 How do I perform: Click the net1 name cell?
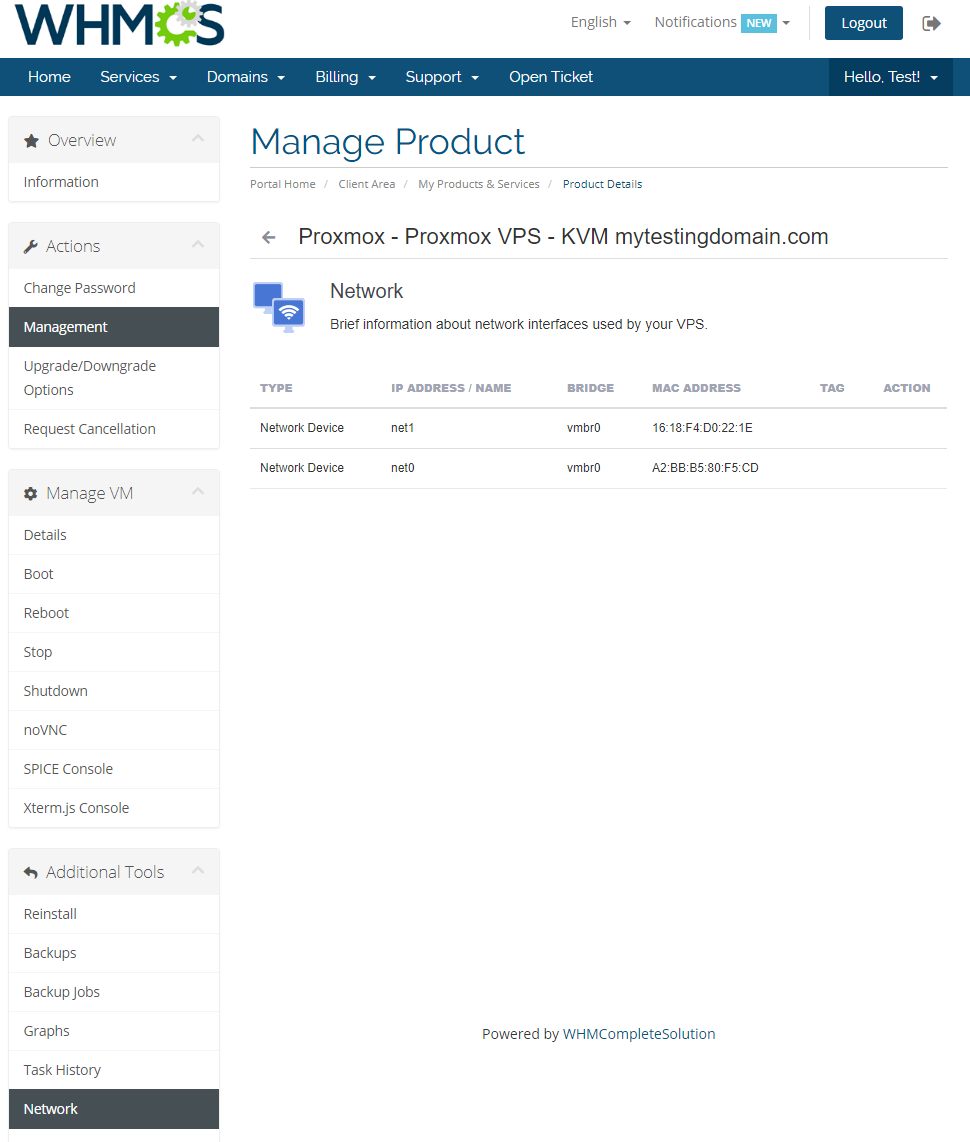(402, 428)
